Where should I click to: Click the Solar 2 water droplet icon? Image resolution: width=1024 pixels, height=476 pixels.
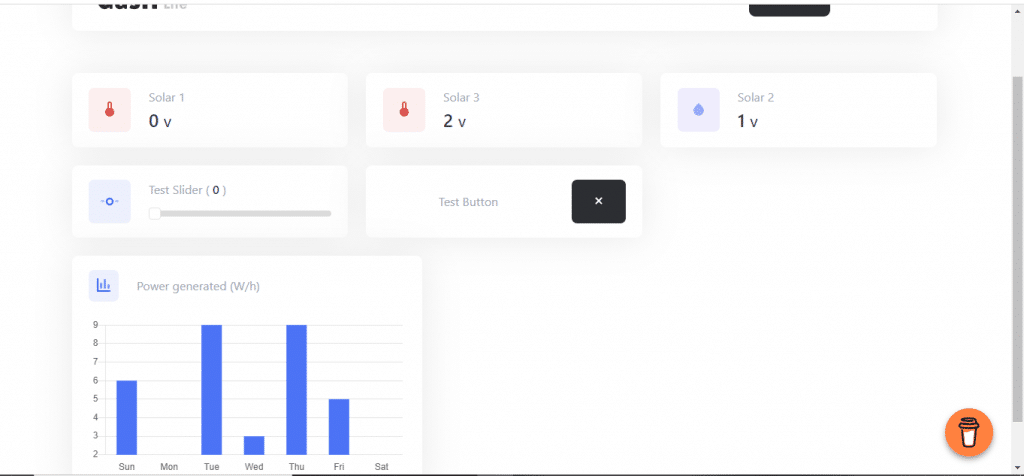(x=698, y=110)
